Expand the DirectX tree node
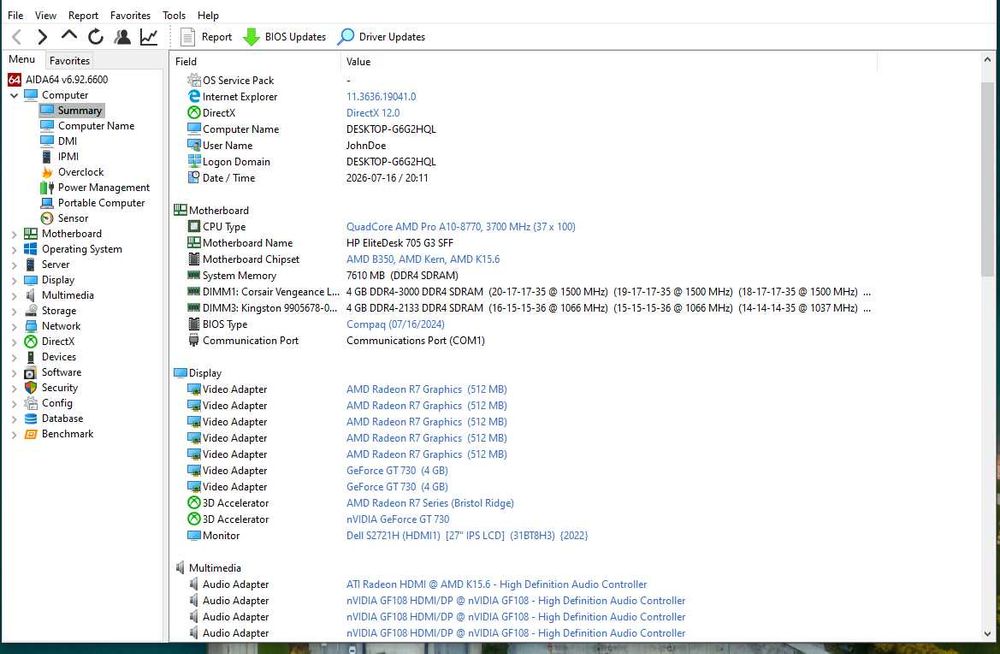 click(14, 342)
